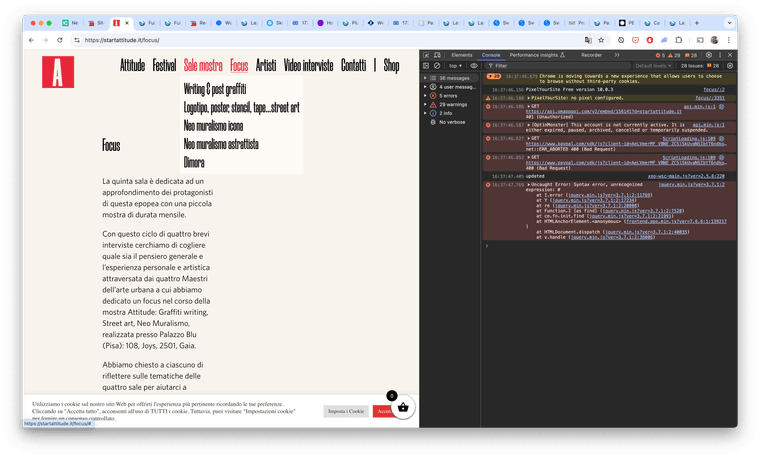Image resolution: width=760 pixels, height=457 pixels.
Task: Open the Default levels dropdown
Action: [653, 66]
